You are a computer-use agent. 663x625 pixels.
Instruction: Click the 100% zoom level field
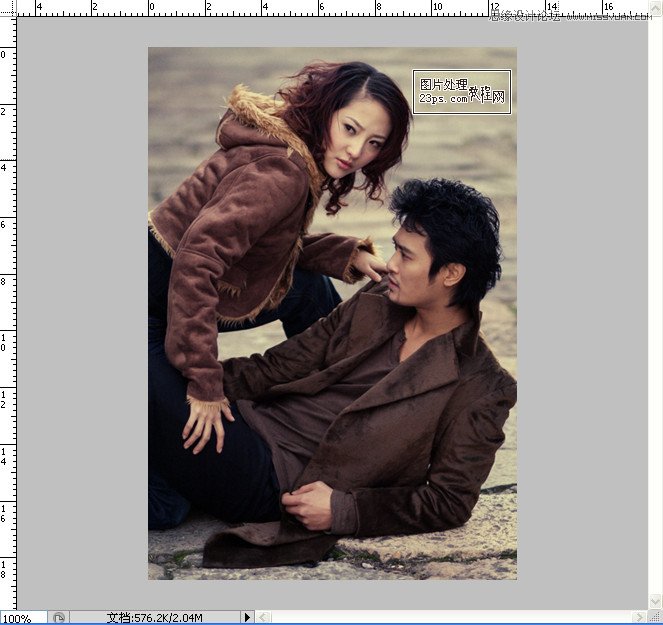point(20,618)
